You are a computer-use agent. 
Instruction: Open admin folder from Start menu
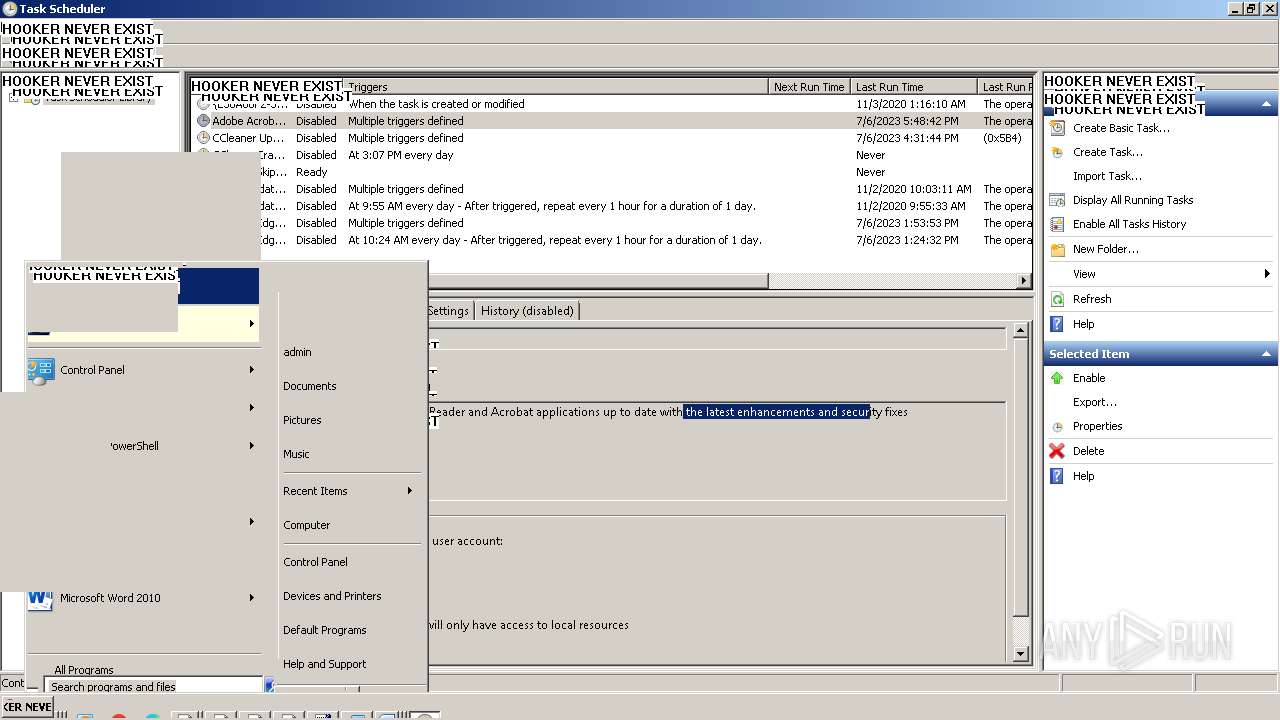[x=297, y=352]
